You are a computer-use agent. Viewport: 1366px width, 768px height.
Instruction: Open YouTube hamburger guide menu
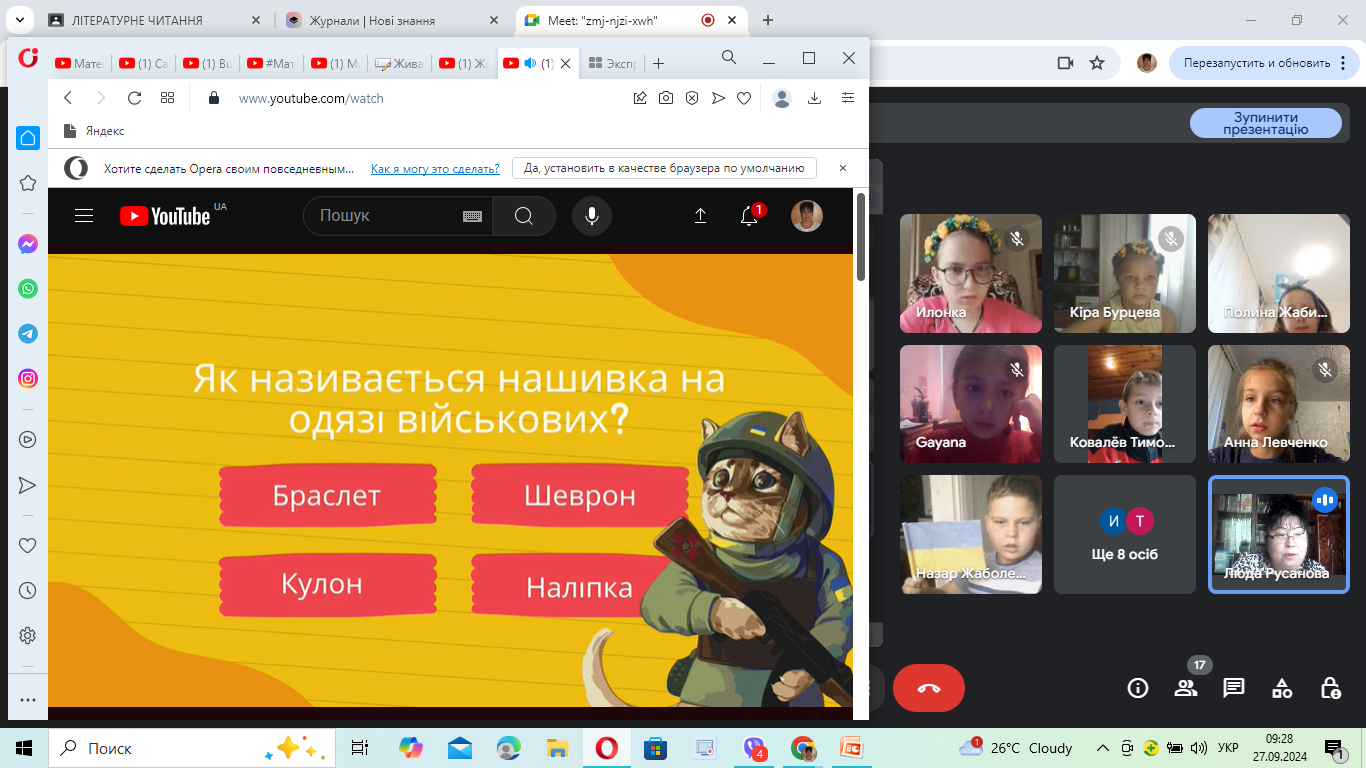84,216
